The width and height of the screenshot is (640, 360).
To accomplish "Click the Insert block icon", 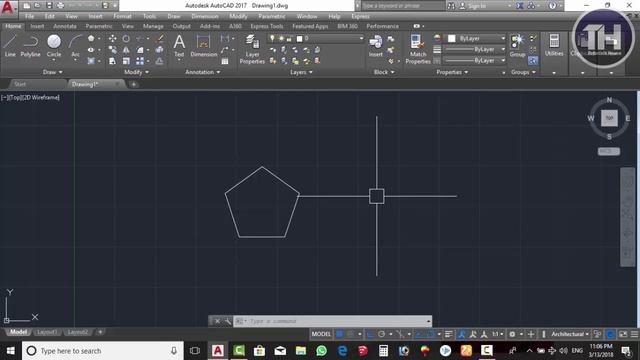I will [x=376, y=45].
